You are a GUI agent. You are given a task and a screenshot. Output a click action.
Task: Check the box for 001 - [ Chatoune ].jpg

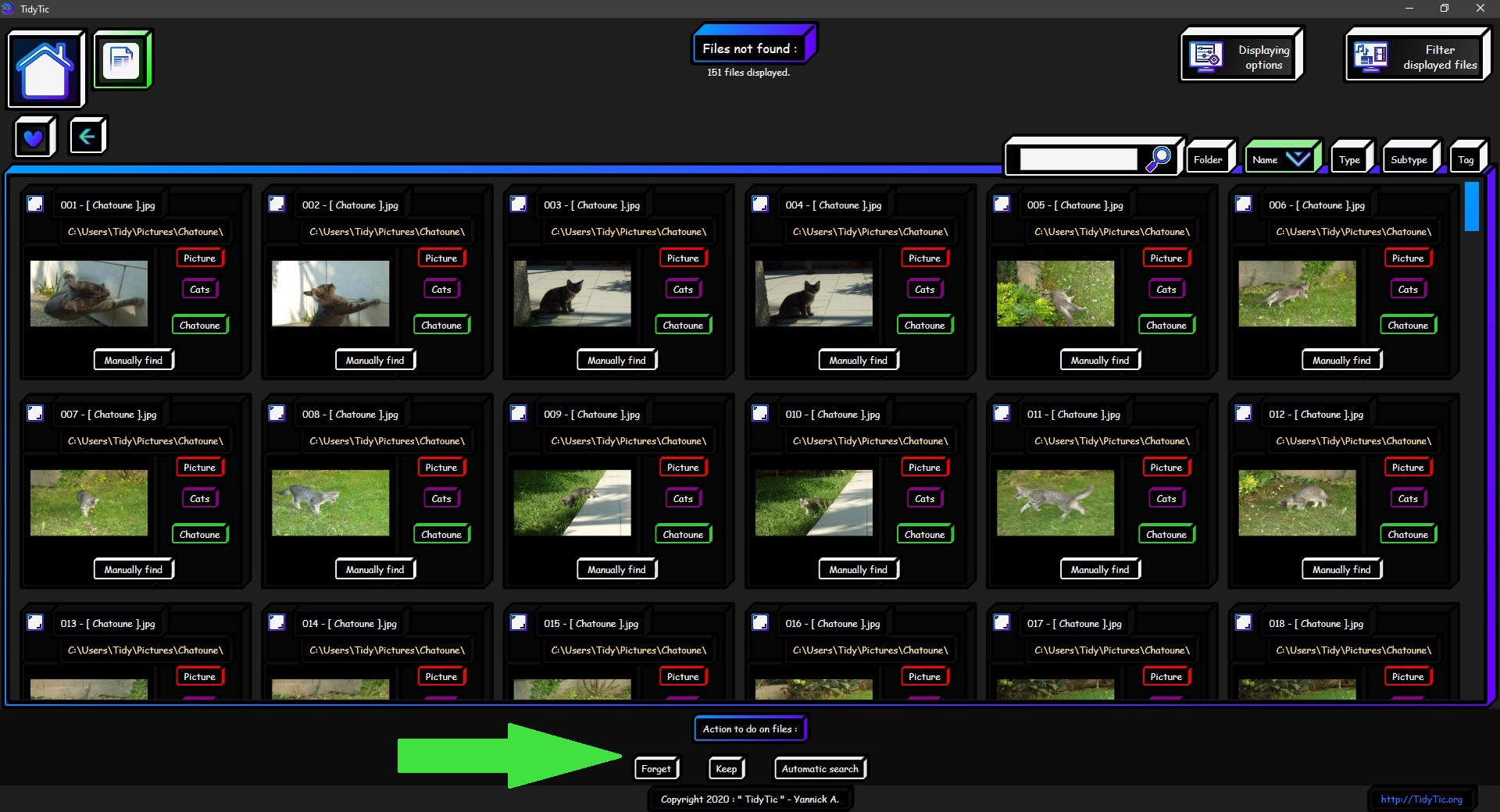(x=35, y=204)
